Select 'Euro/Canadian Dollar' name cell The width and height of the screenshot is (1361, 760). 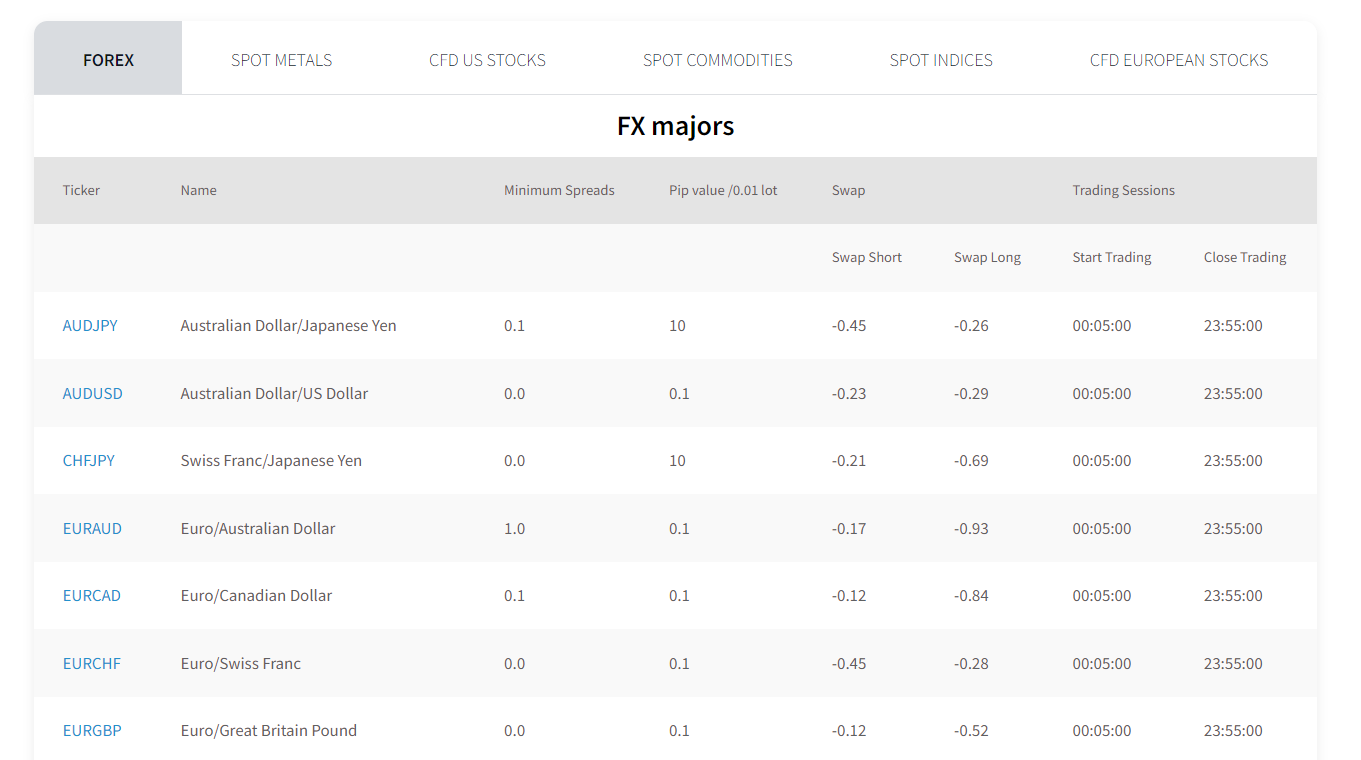coord(256,596)
